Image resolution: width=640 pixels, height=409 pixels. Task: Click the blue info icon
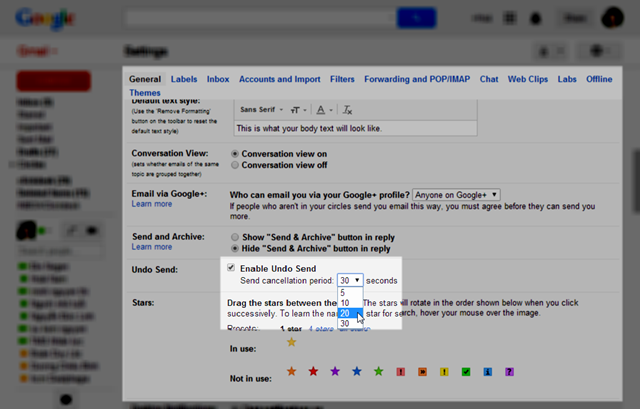click(x=487, y=372)
